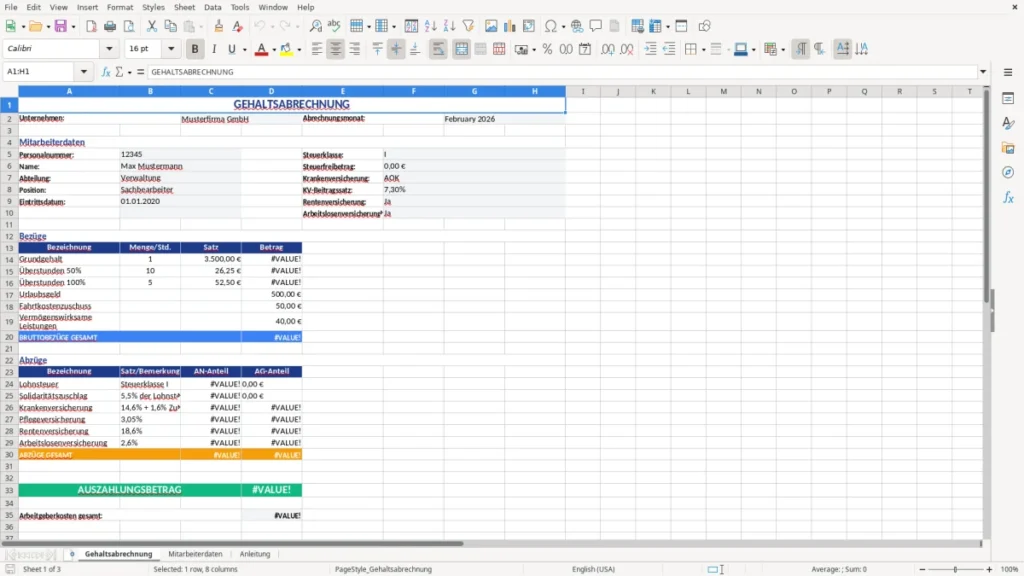This screenshot has height=576, width=1024.
Task: Open background color dropdown arrow
Action: pyautogui.click(x=299, y=50)
